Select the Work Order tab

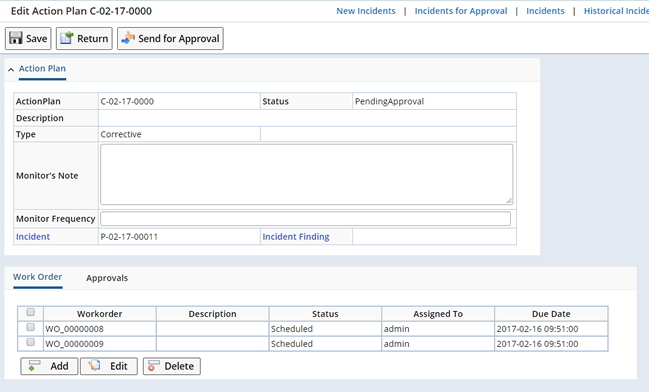click(37, 277)
